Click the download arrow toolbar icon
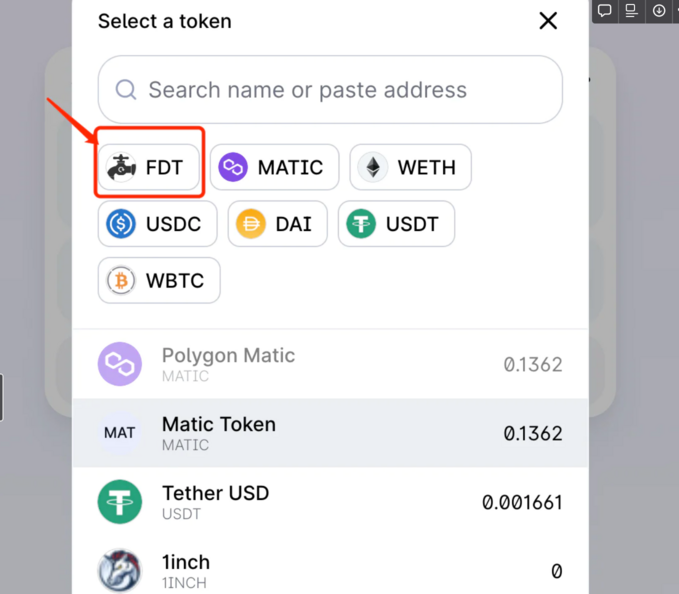 659,10
